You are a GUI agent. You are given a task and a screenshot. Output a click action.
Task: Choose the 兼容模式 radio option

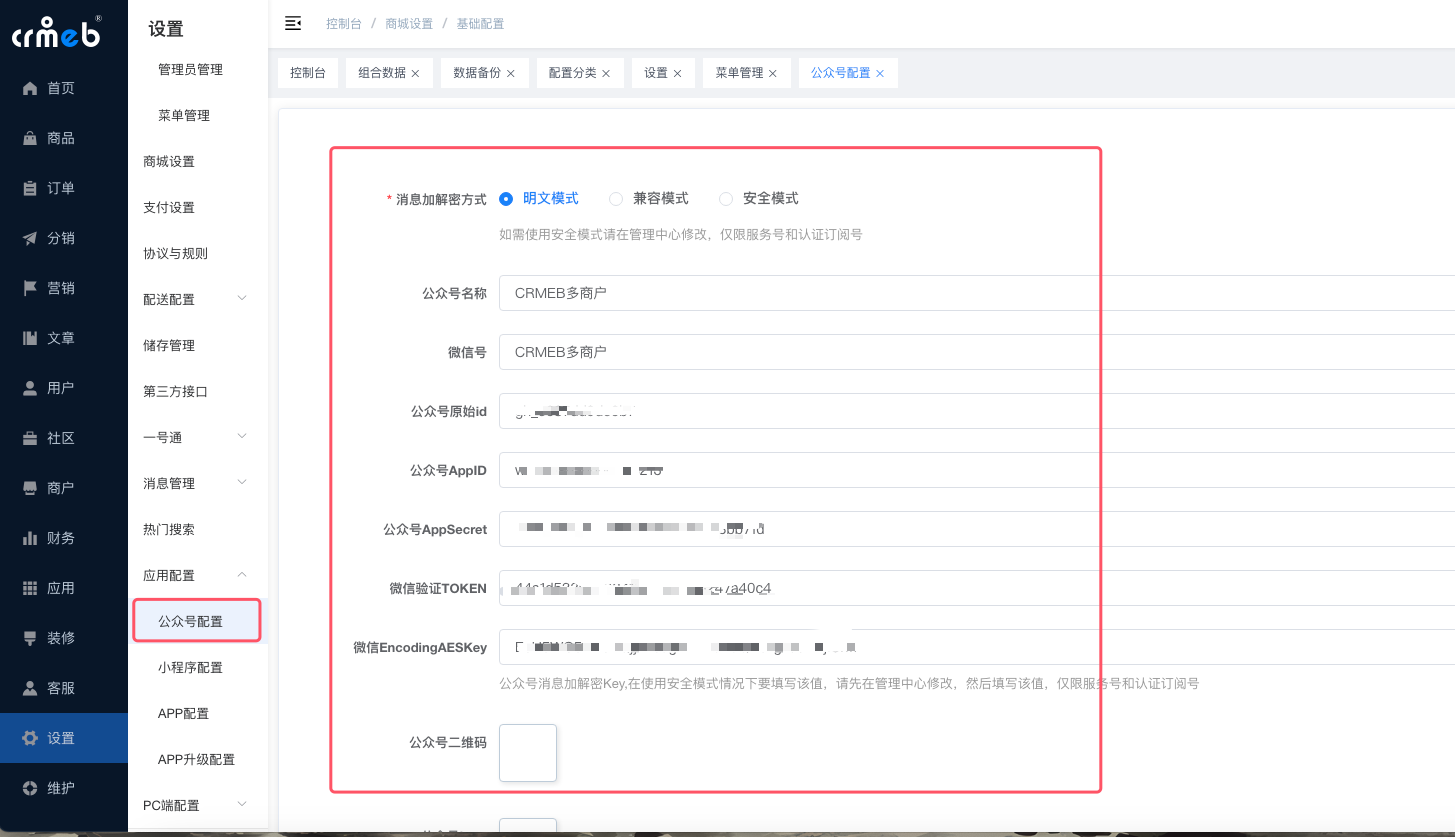tap(616, 199)
